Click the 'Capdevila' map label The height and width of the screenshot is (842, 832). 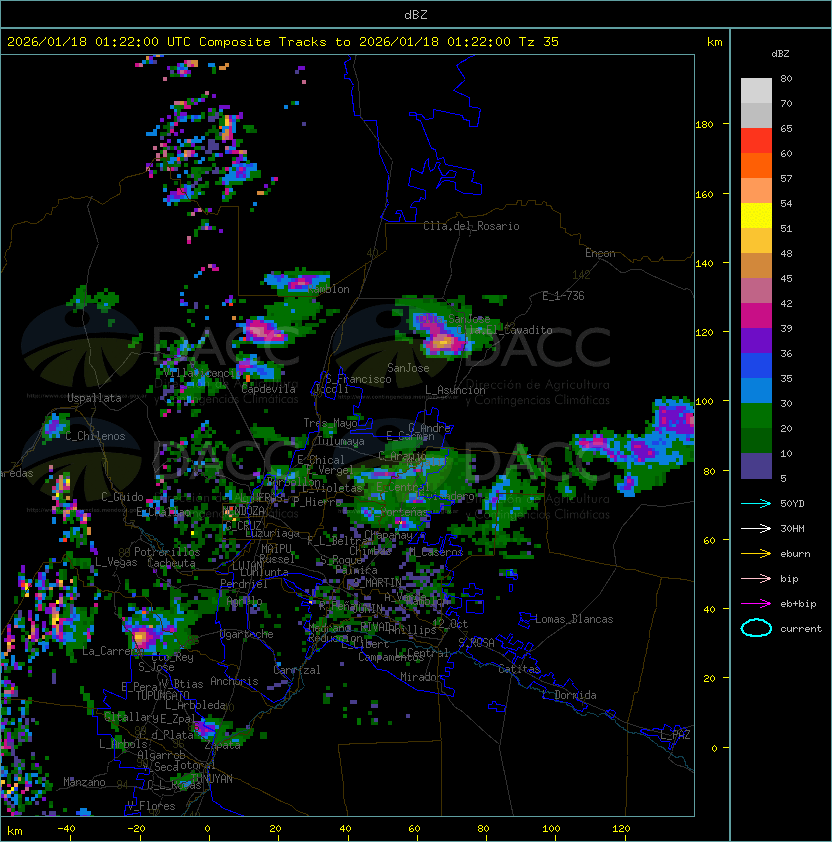[268, 389]
